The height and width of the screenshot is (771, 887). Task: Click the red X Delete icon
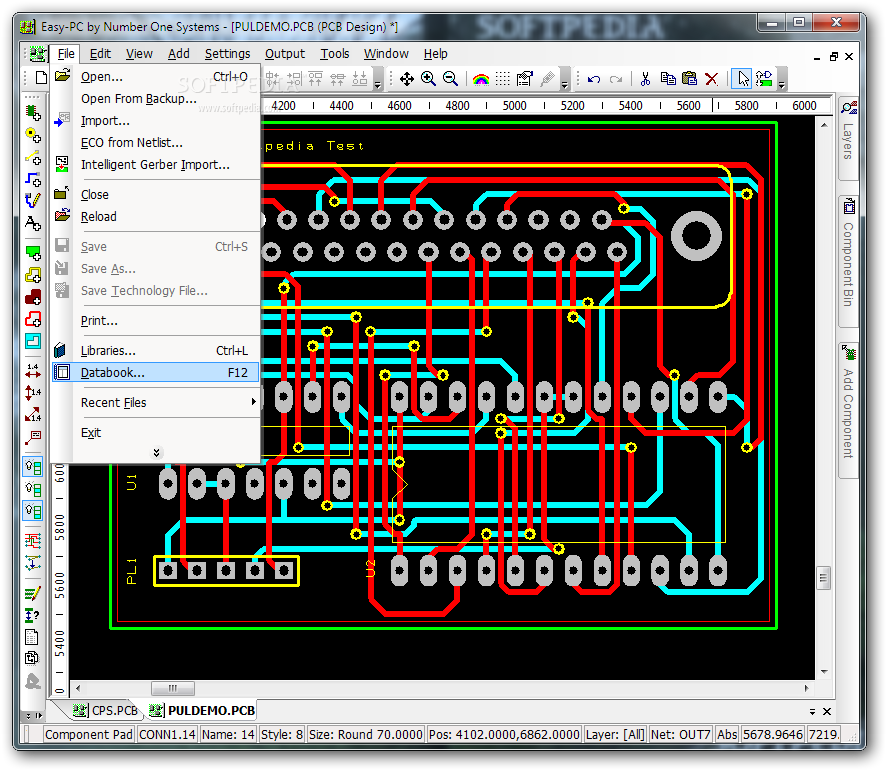(712, 79)
